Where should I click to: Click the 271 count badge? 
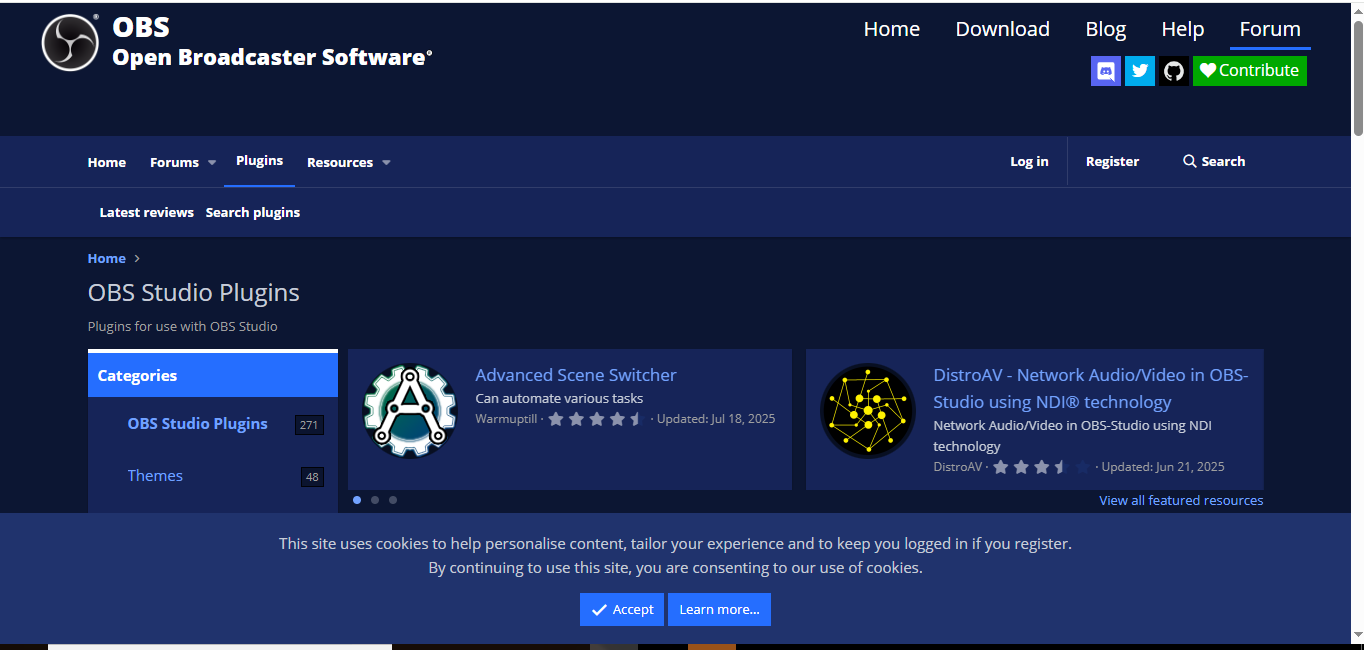pyautogui.click(x=309, y=425)
